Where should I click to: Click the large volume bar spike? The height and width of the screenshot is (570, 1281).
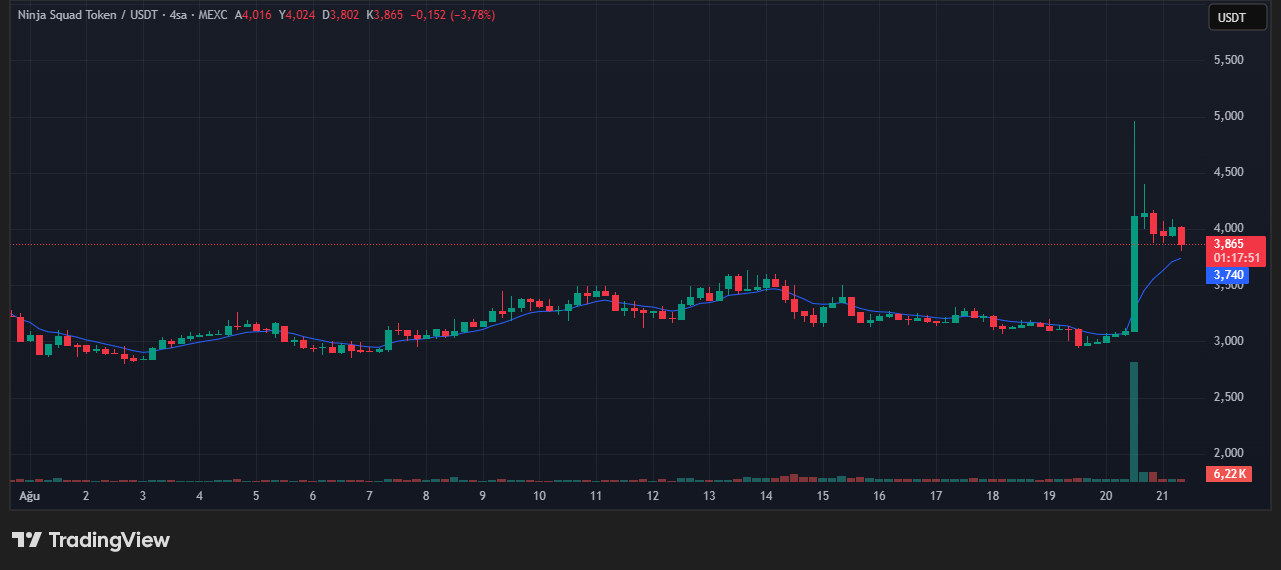point(1134,420)
